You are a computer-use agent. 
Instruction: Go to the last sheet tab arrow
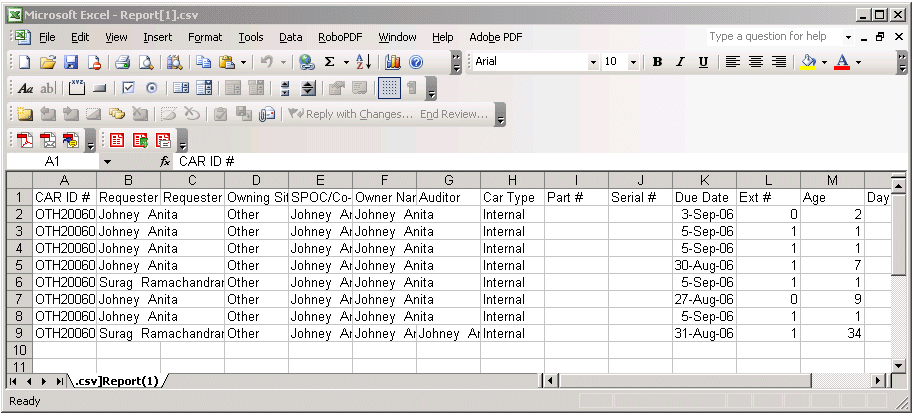pyautogui.click(x=59, y=381)
